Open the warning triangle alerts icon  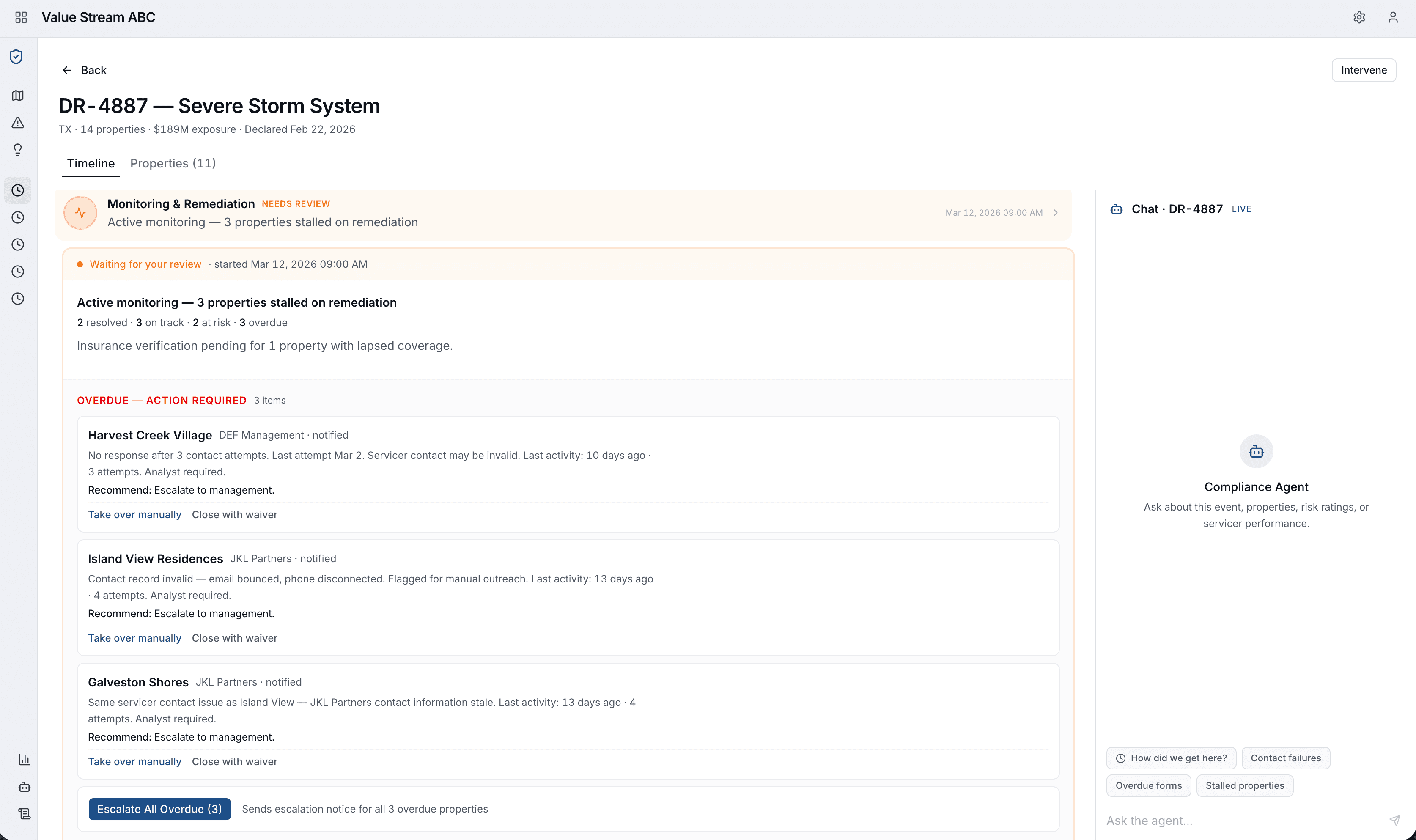coord(17,123)
